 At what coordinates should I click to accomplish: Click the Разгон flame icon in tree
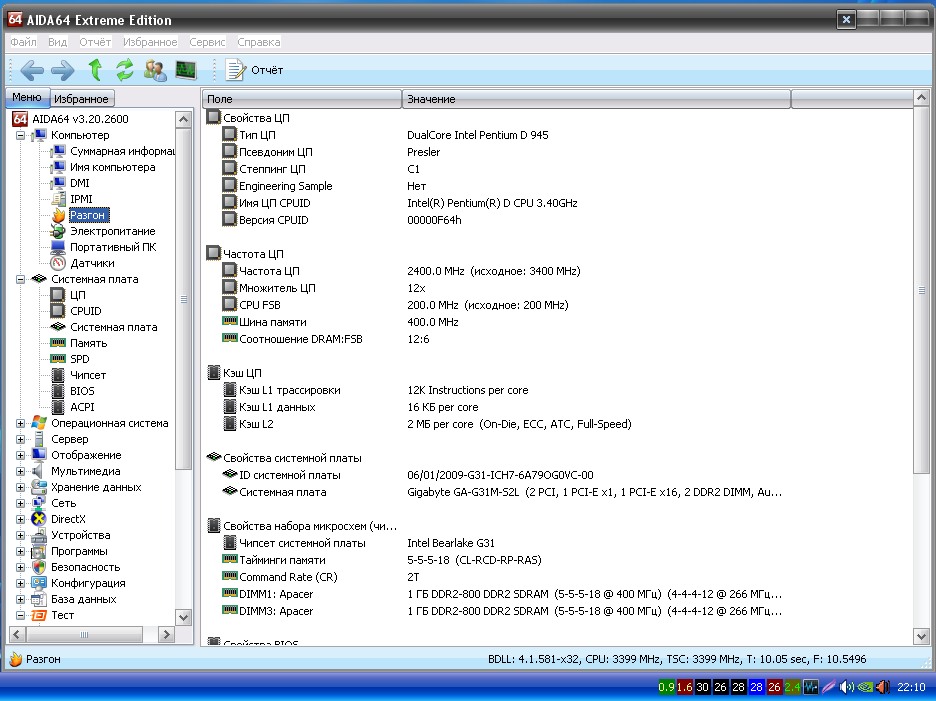pyautogui.click(x=58, y=215)
